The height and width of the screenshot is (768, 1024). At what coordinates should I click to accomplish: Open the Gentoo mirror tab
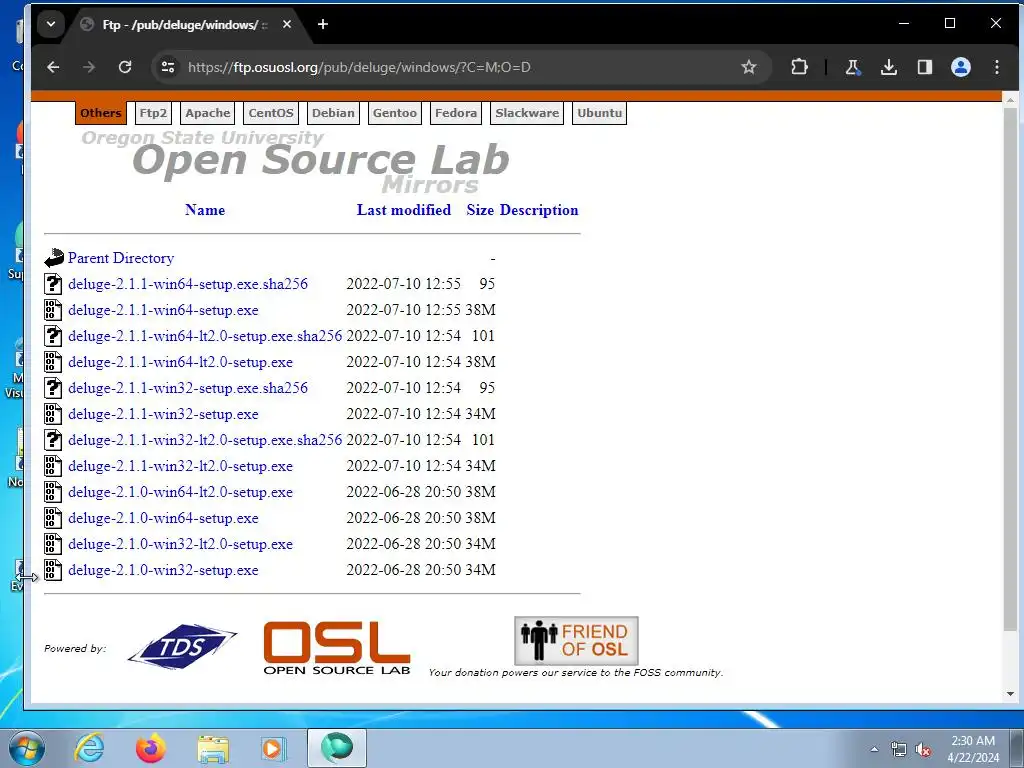click(x=395, y=113)
